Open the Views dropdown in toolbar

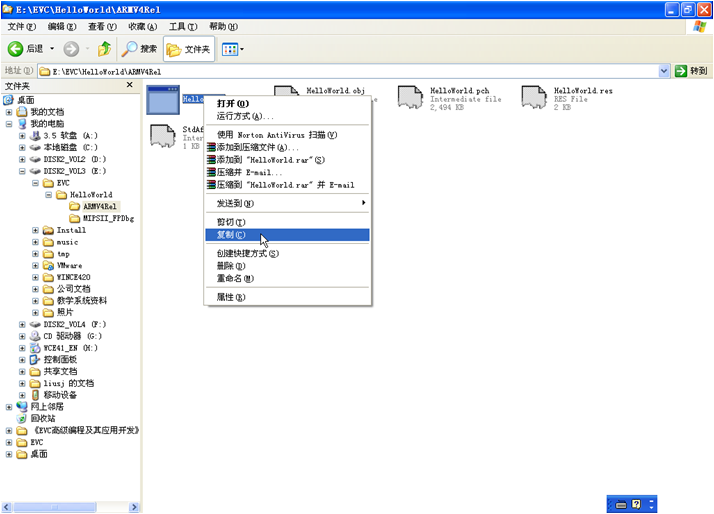point(232,49)
